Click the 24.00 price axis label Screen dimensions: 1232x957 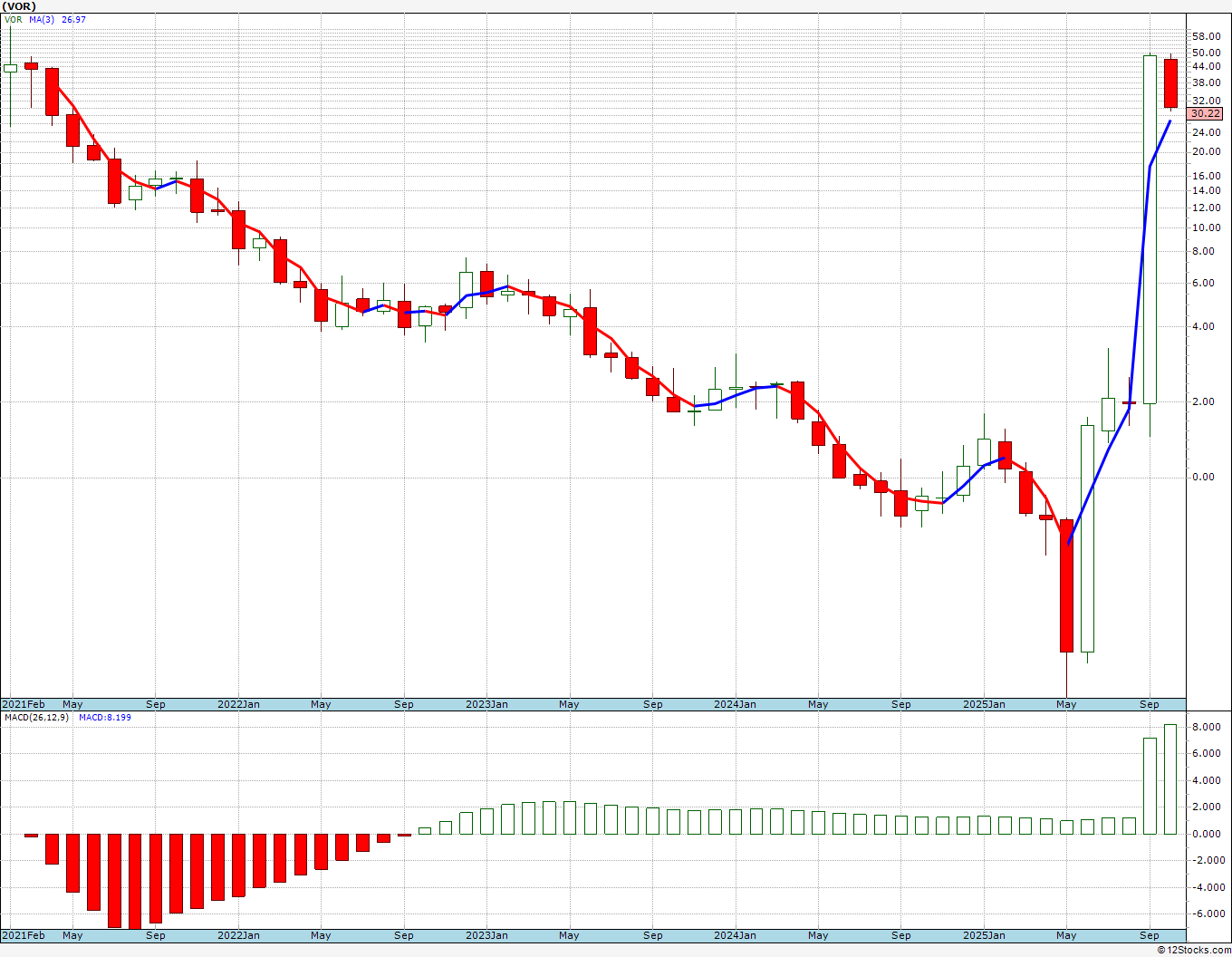tap(1207, 132)
